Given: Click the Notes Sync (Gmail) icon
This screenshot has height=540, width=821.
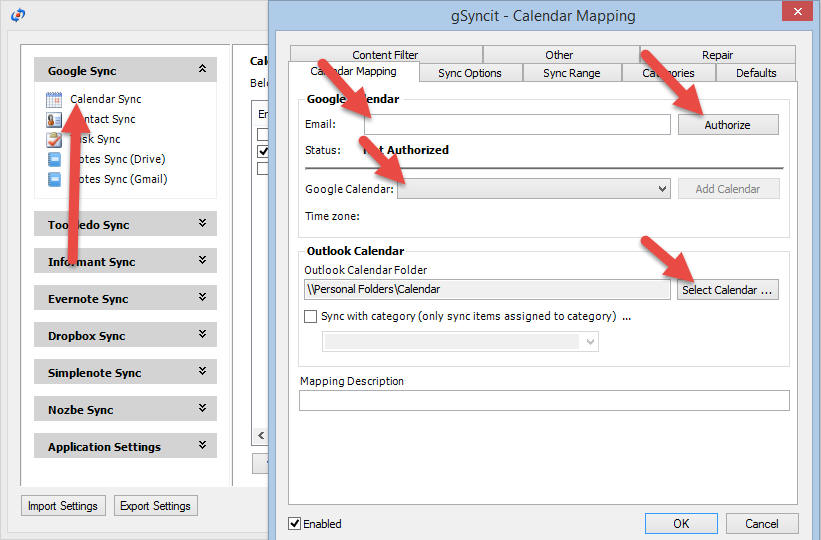Looking at the screenshot, I should [54, 179].
